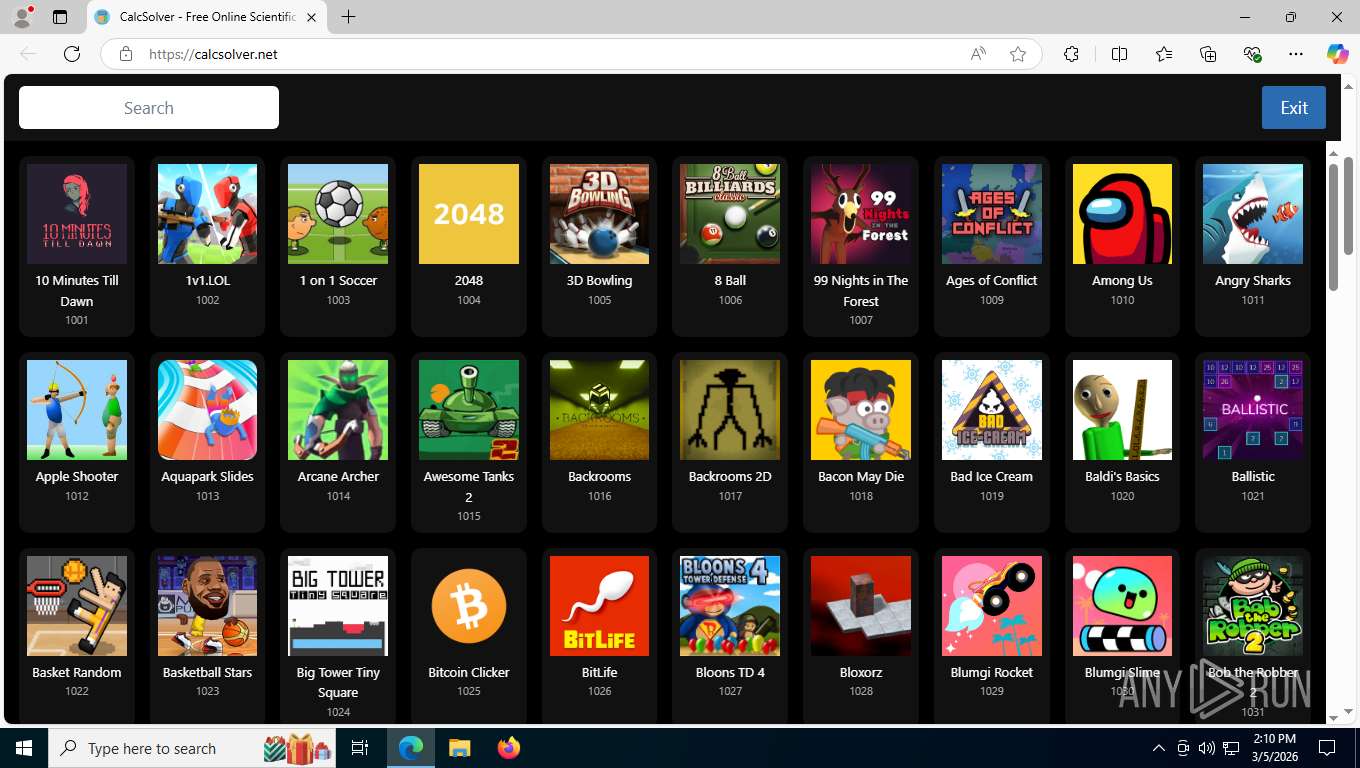The width and height of the screenshot is (1360, 768).
Task: Open the notification center
Action: pos(1327,748)
